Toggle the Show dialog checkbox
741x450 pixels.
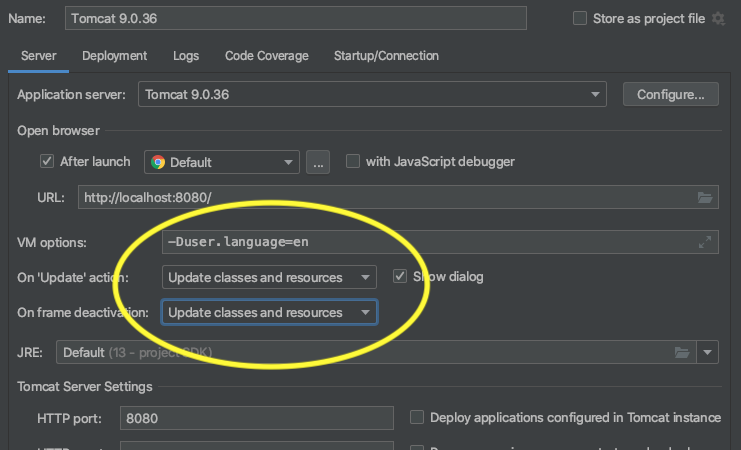400,276
